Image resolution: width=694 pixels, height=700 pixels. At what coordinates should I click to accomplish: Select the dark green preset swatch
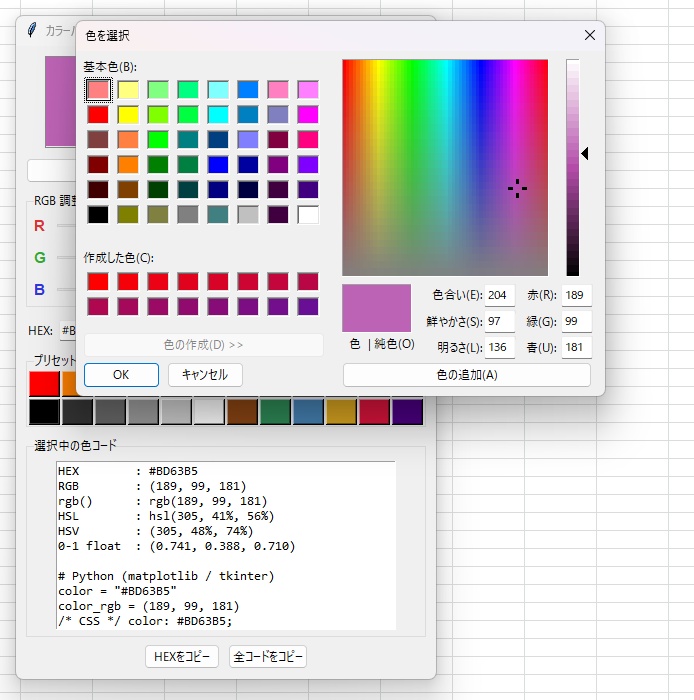coord(275,412)
